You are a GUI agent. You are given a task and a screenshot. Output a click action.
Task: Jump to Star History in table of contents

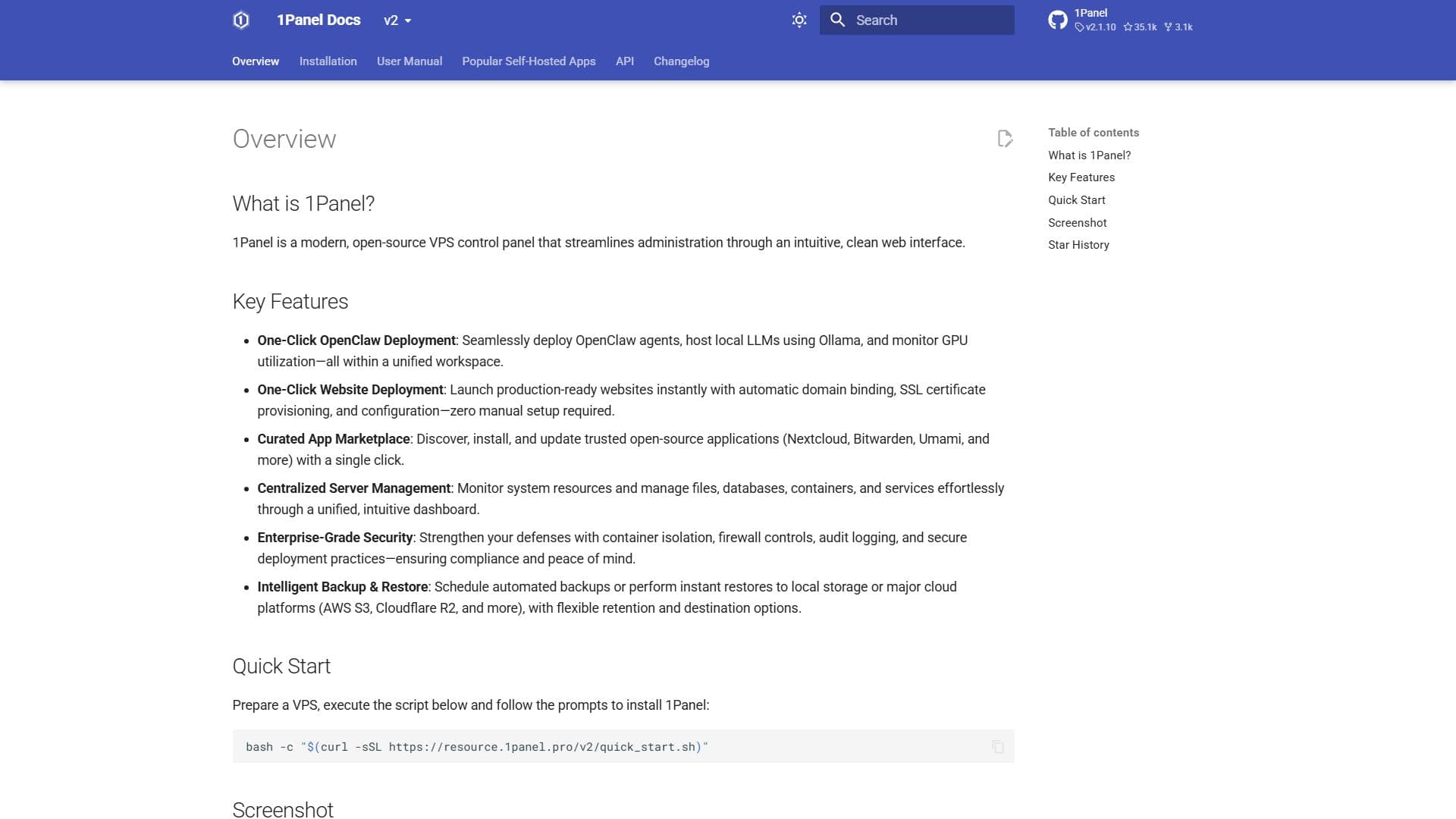coord(1078,245)
